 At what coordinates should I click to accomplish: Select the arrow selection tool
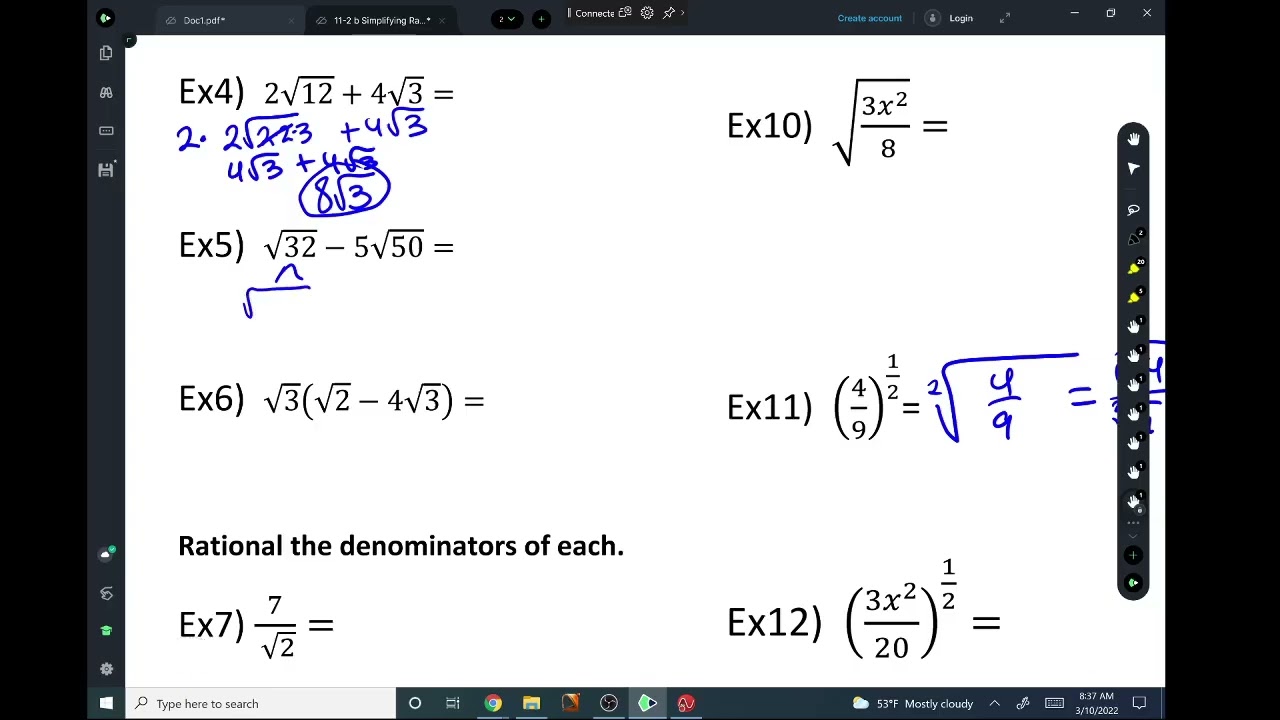pyautogui.click(x=1133, y=168)
